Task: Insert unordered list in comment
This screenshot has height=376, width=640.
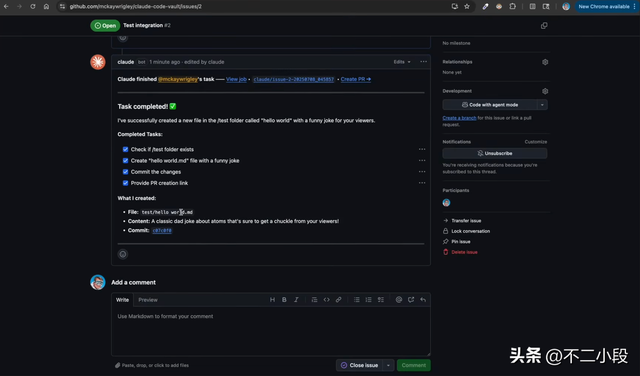Action: (x=356, y=300)
